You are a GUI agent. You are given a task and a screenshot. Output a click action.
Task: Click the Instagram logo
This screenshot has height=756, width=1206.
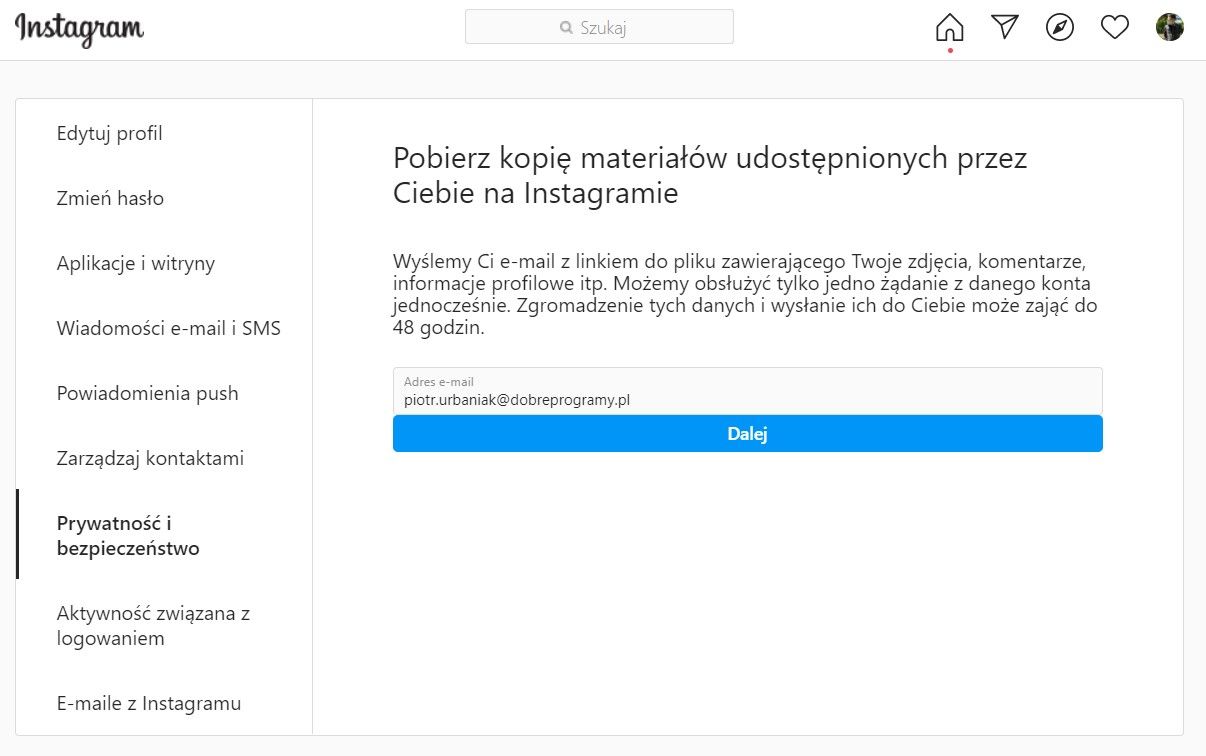pos(80,29)
